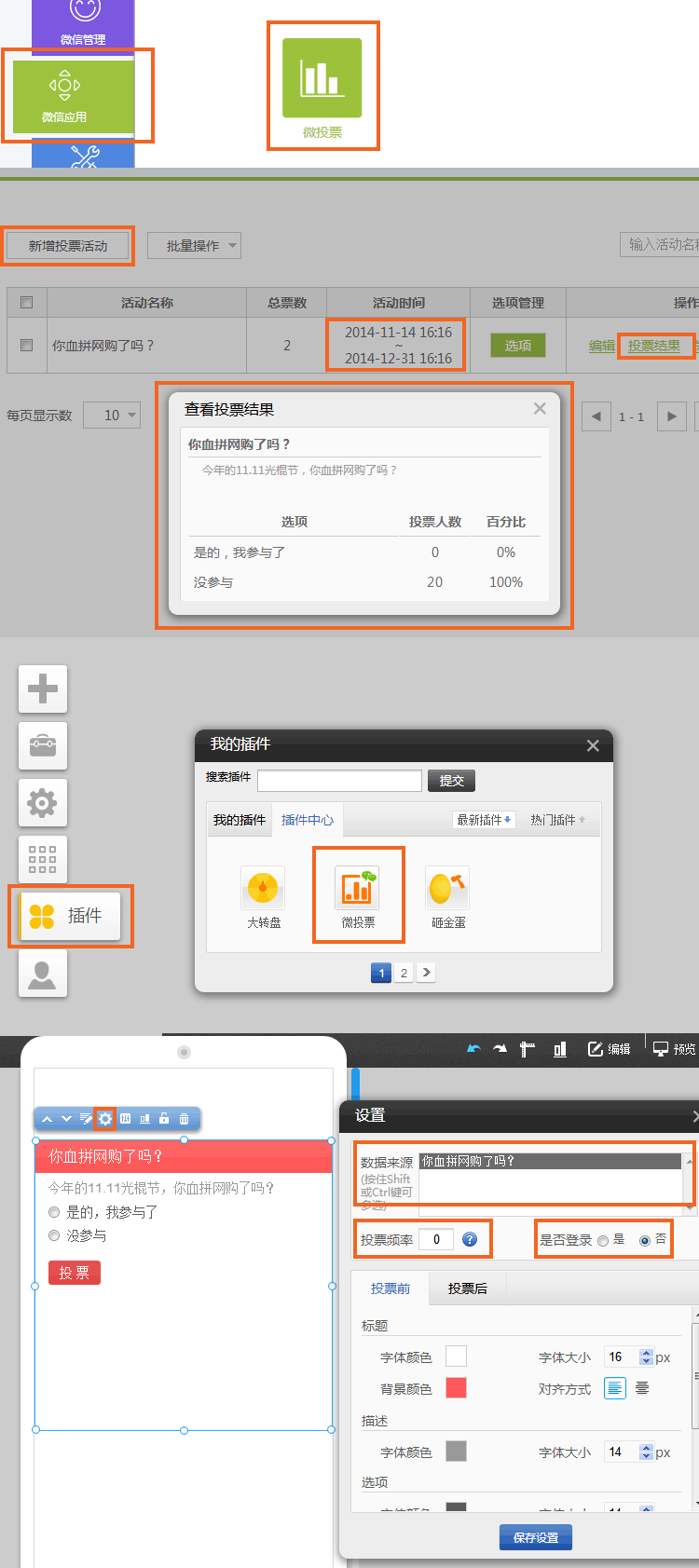Expand the 批量操作 dropdown
The width and height of the screenshot is (699, 1568).
(x=194, y=246)
